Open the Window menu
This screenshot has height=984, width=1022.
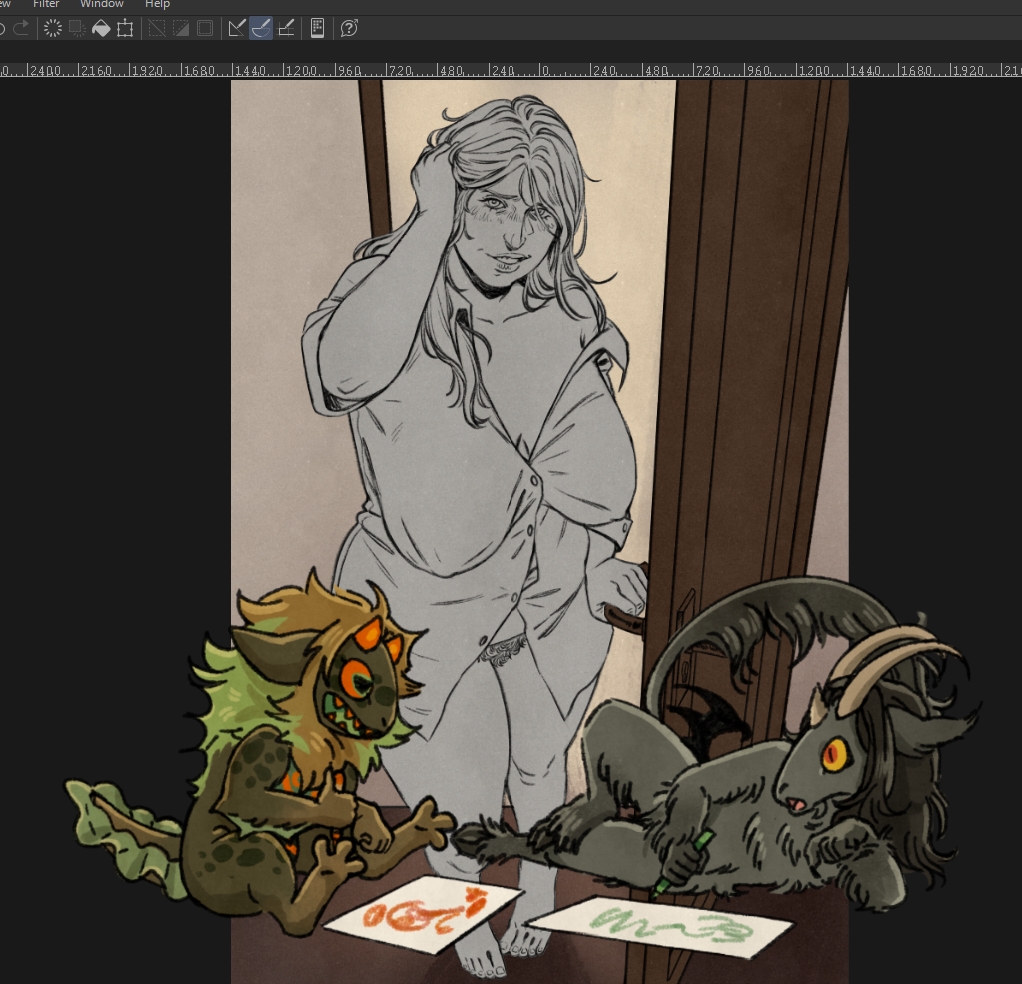(101, 5)
